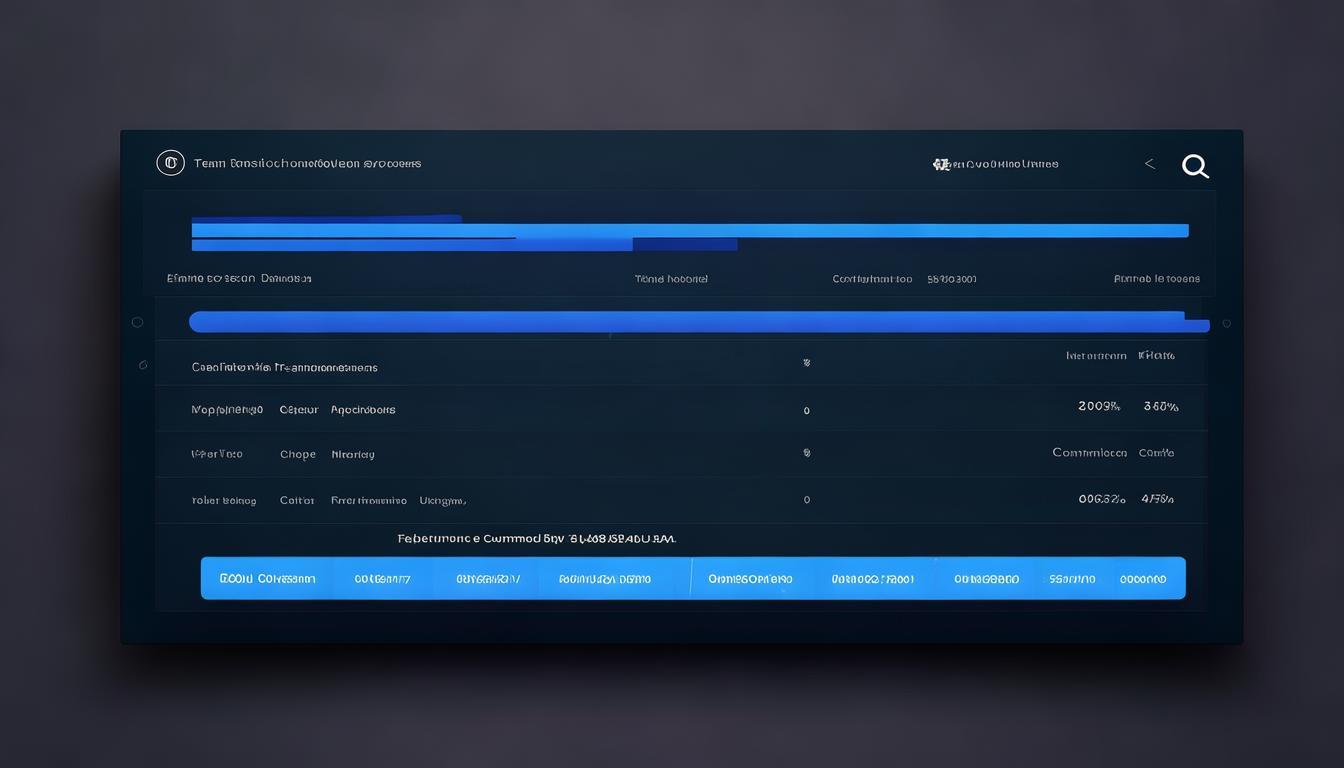Click the "Ssonno" segment in bottom blue bar
The image size is (1344, 768).
1071,579
